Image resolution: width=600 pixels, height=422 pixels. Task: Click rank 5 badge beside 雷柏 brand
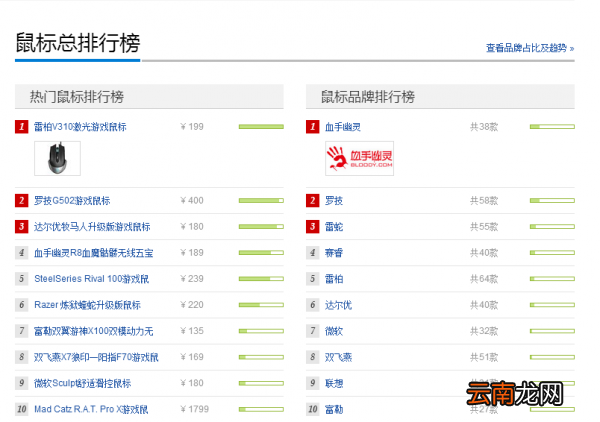point(313,279)
